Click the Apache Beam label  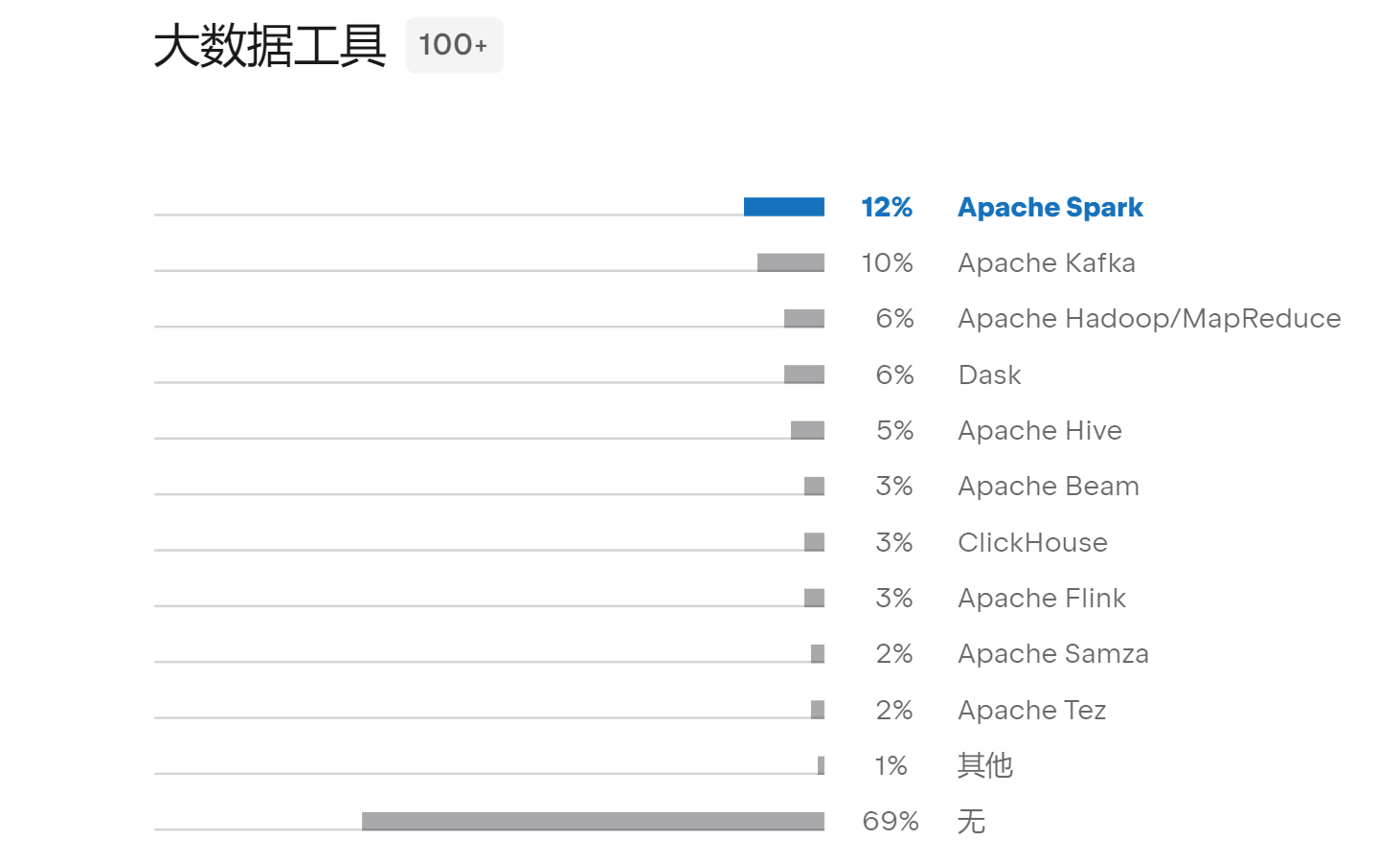click(1049, 487)
